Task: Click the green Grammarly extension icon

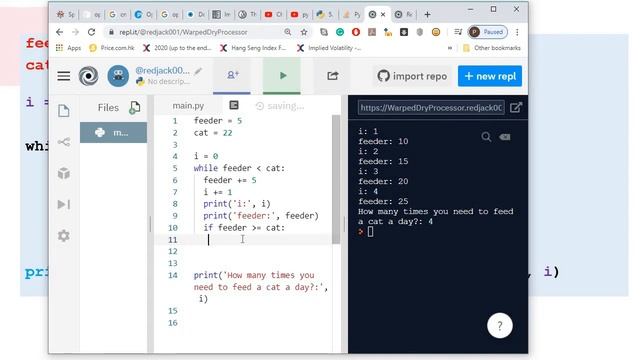Action: (340, 32)
